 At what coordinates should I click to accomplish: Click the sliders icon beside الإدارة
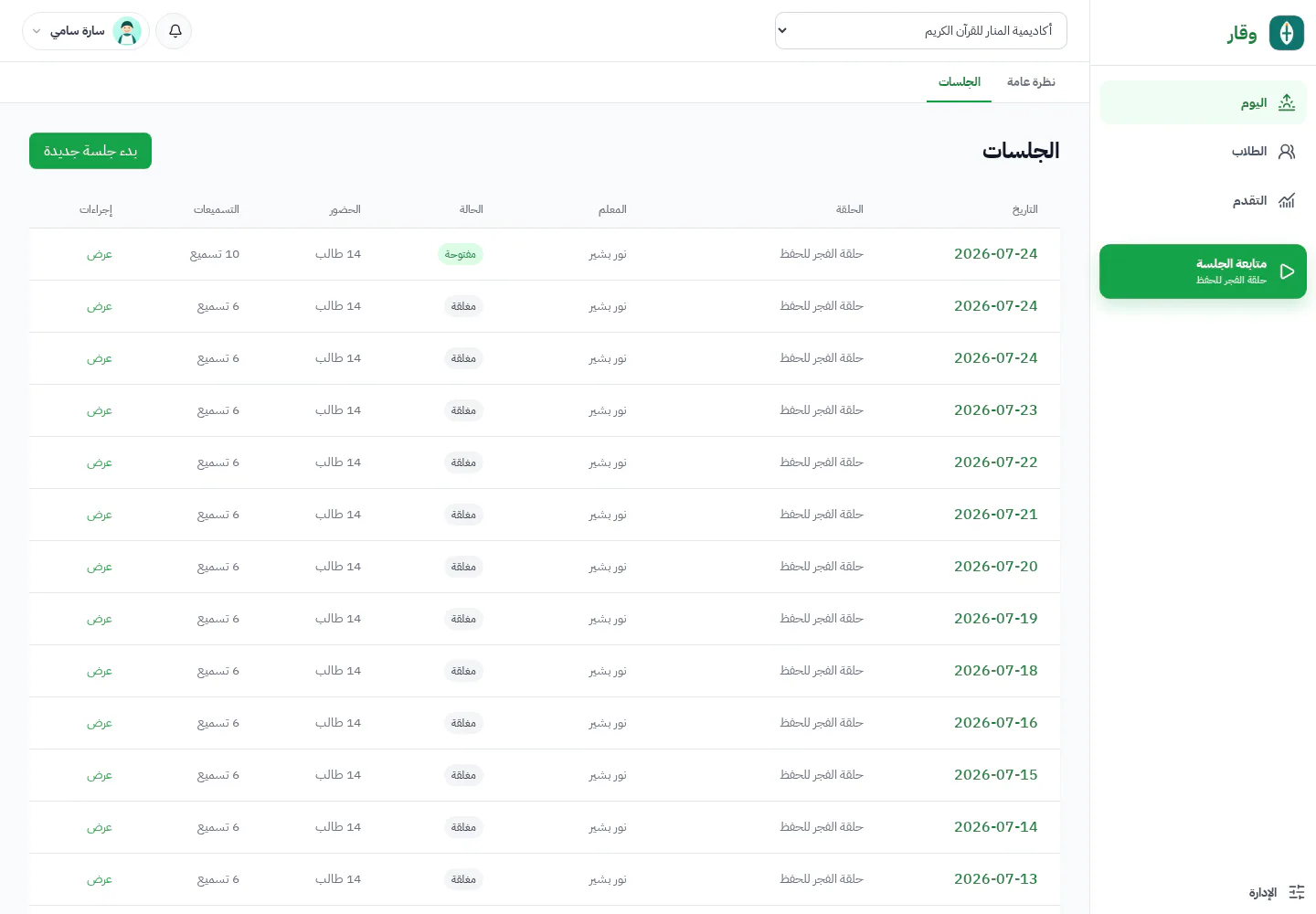tap(1297, 892)
